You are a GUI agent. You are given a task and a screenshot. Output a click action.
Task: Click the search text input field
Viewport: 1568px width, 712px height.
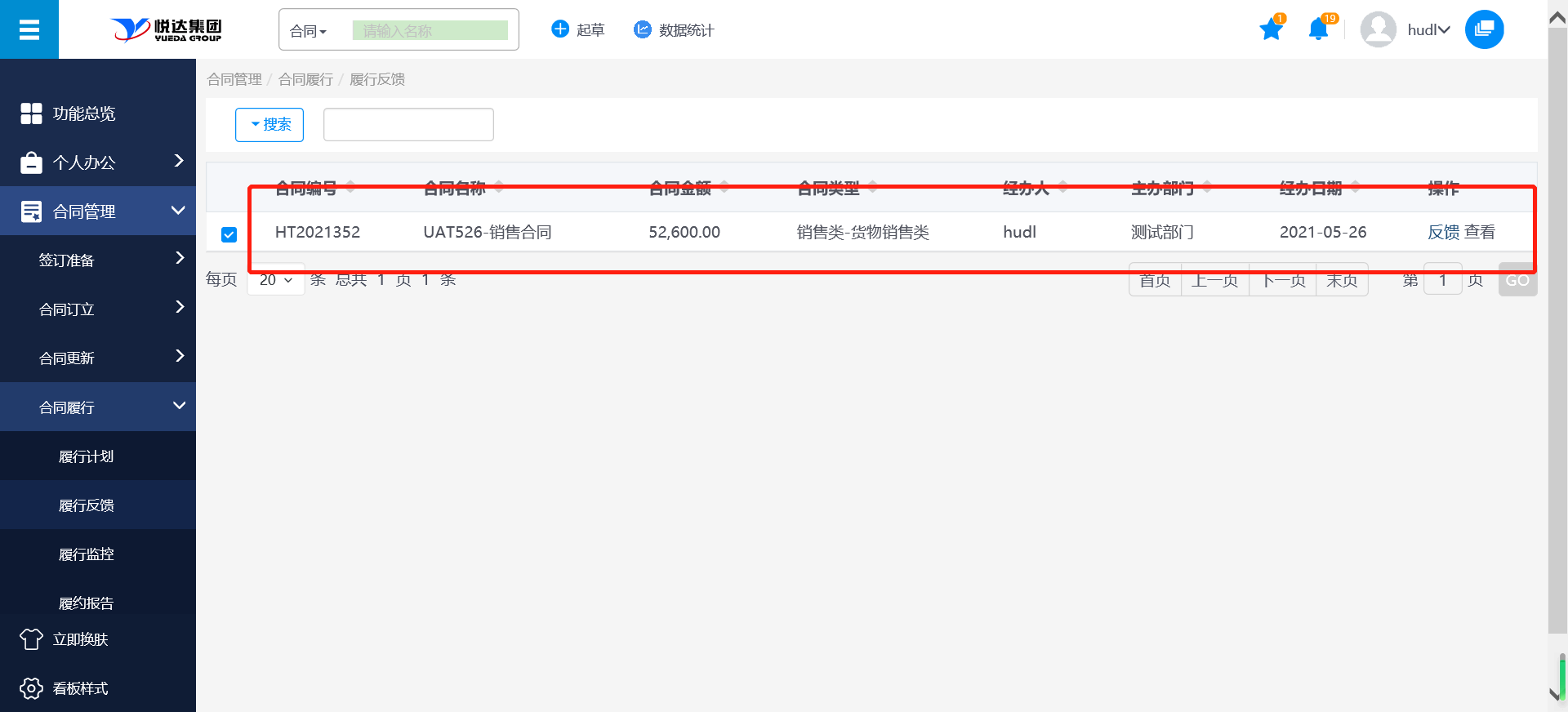click(x=408, y=125)
